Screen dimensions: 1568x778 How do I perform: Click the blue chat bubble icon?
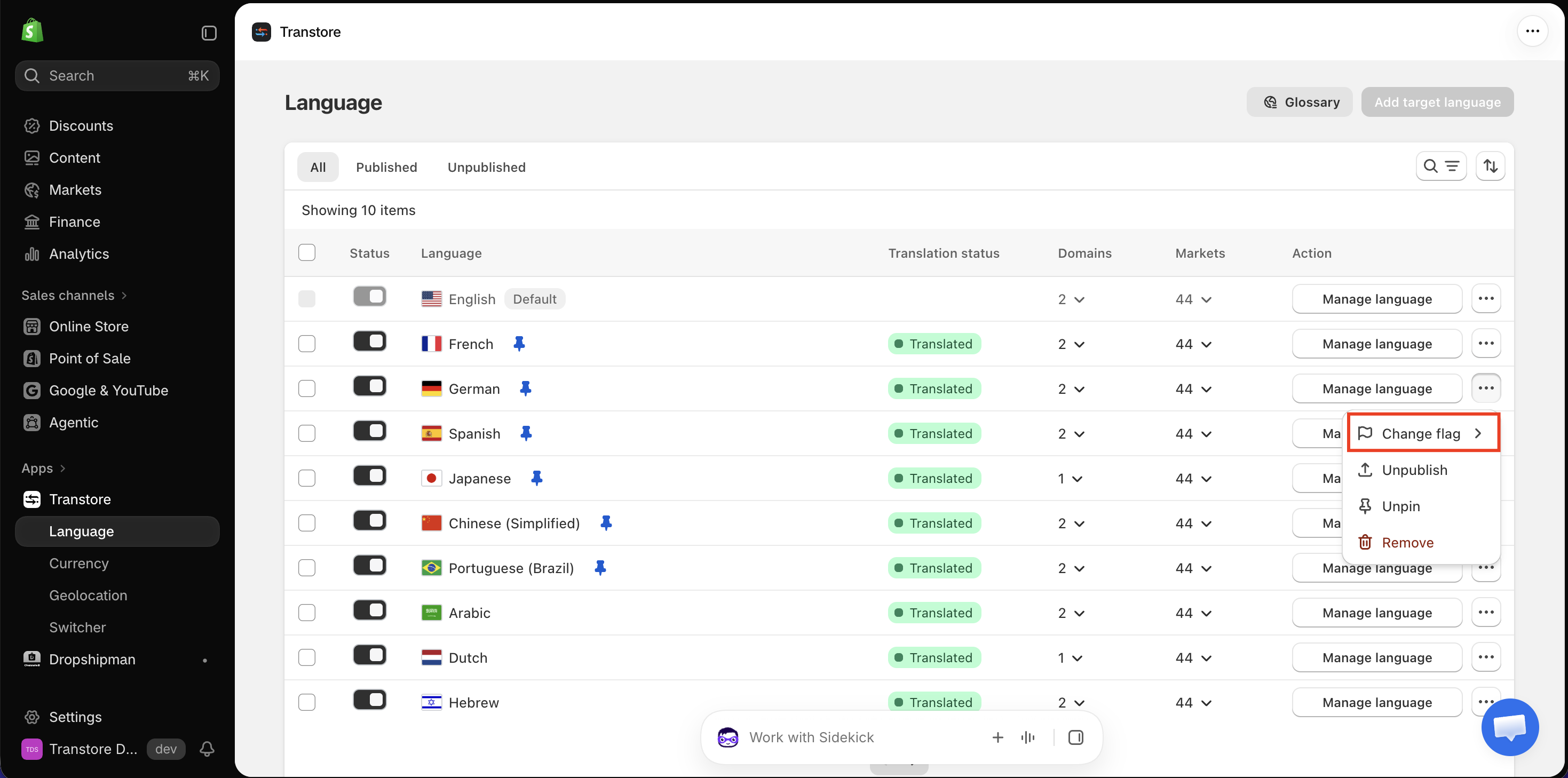pyautogui.click(x=1510, y=727)
